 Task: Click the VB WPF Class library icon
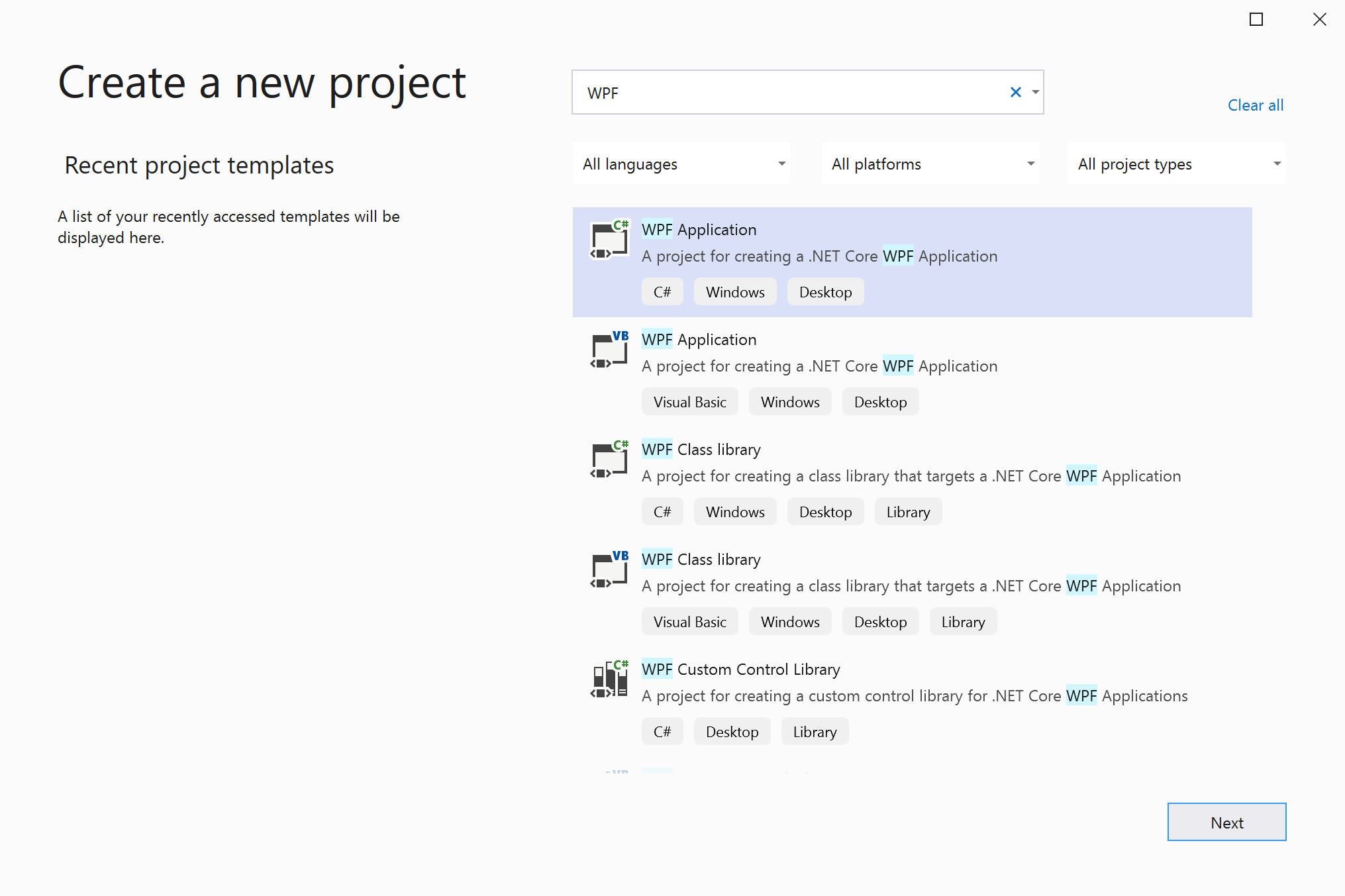click(608, 570)
